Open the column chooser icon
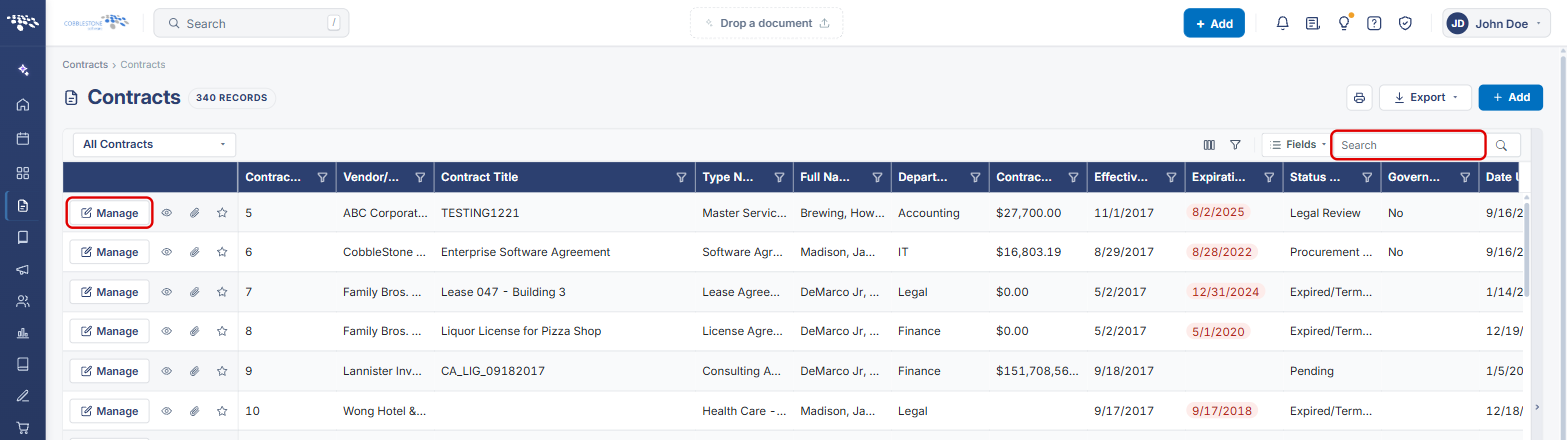Image resolution: width=1567 pixels, height=440 pixels. point(1209,145)
